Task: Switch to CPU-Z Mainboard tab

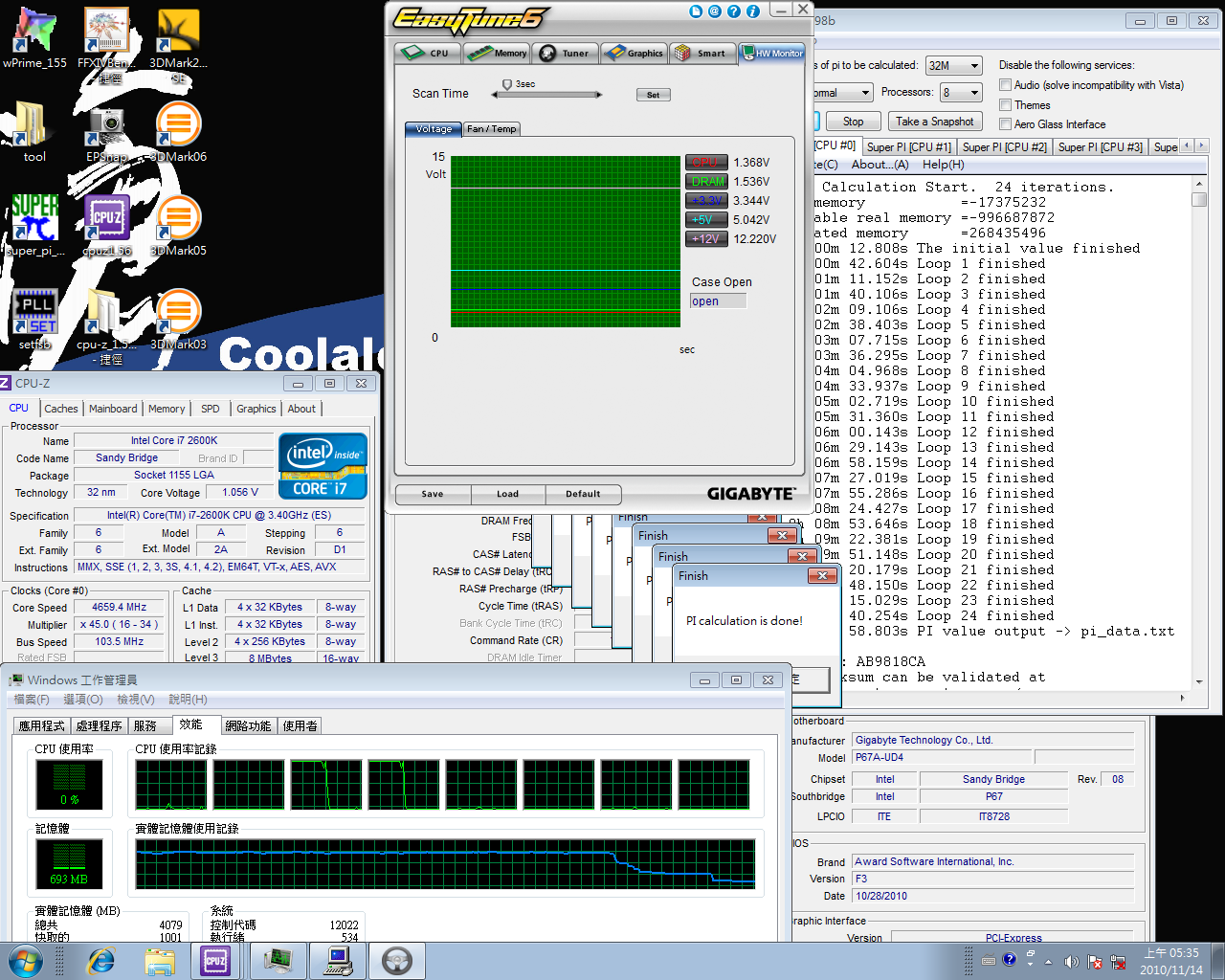Action: click(113, 409)
